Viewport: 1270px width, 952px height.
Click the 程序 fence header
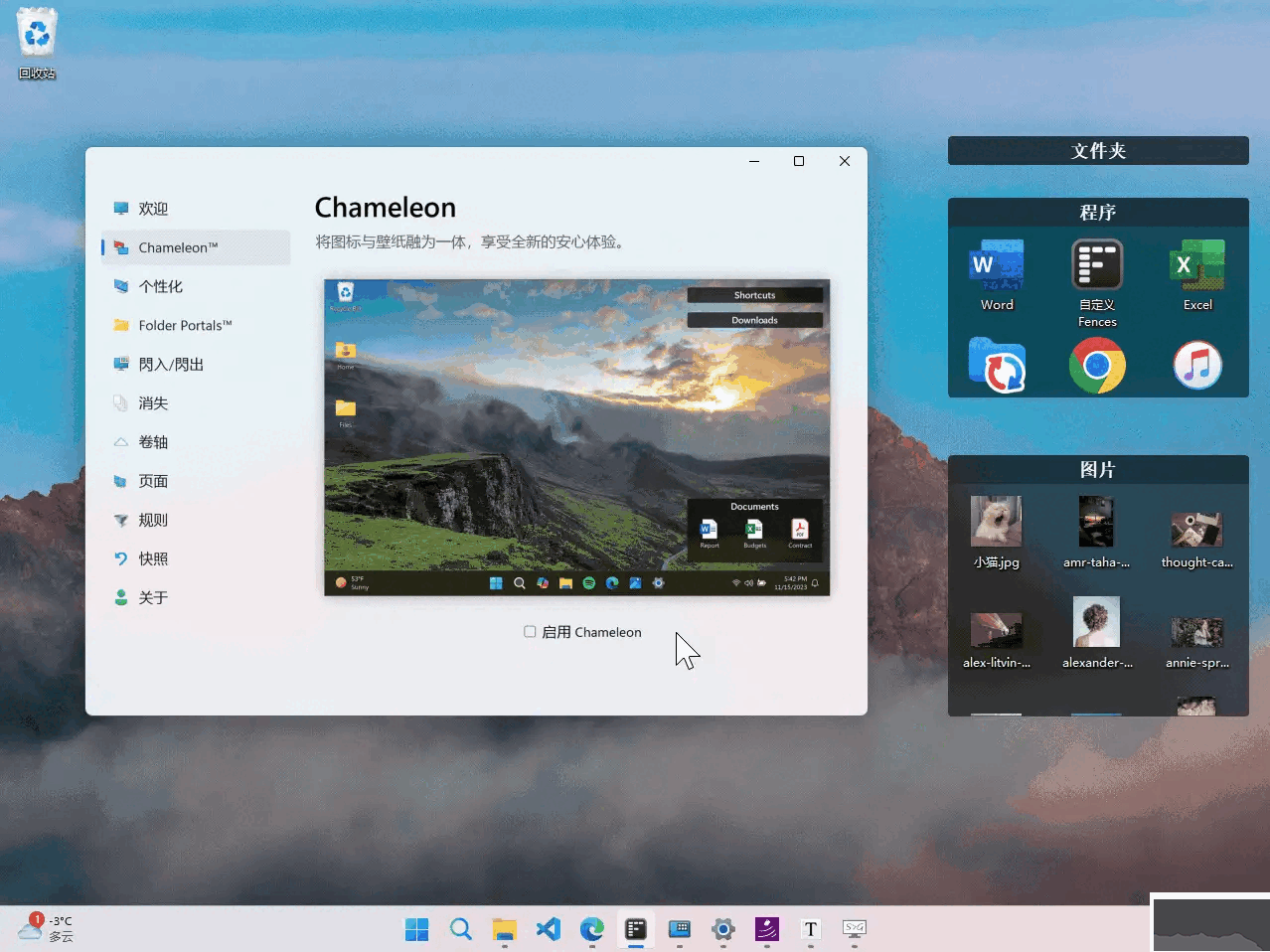[x=1098, y=213]
